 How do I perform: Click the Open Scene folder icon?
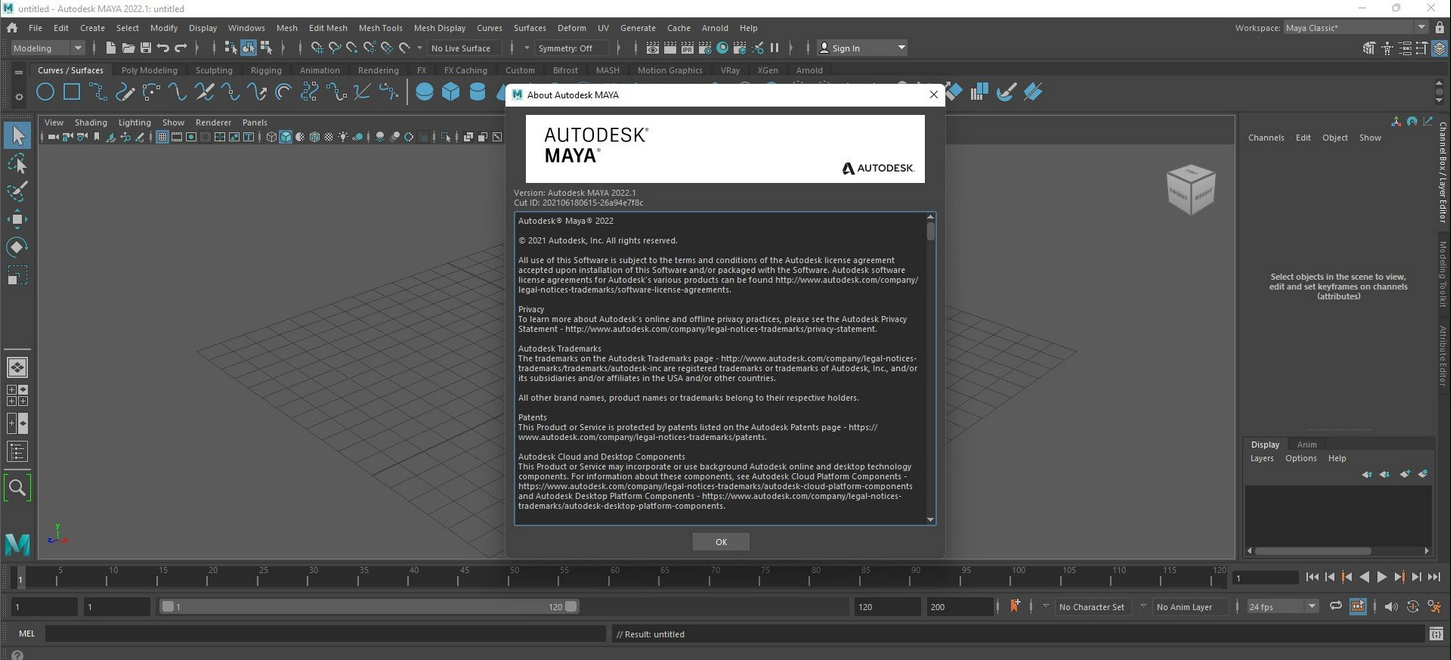pyautogui.click(x=128, y=48)
